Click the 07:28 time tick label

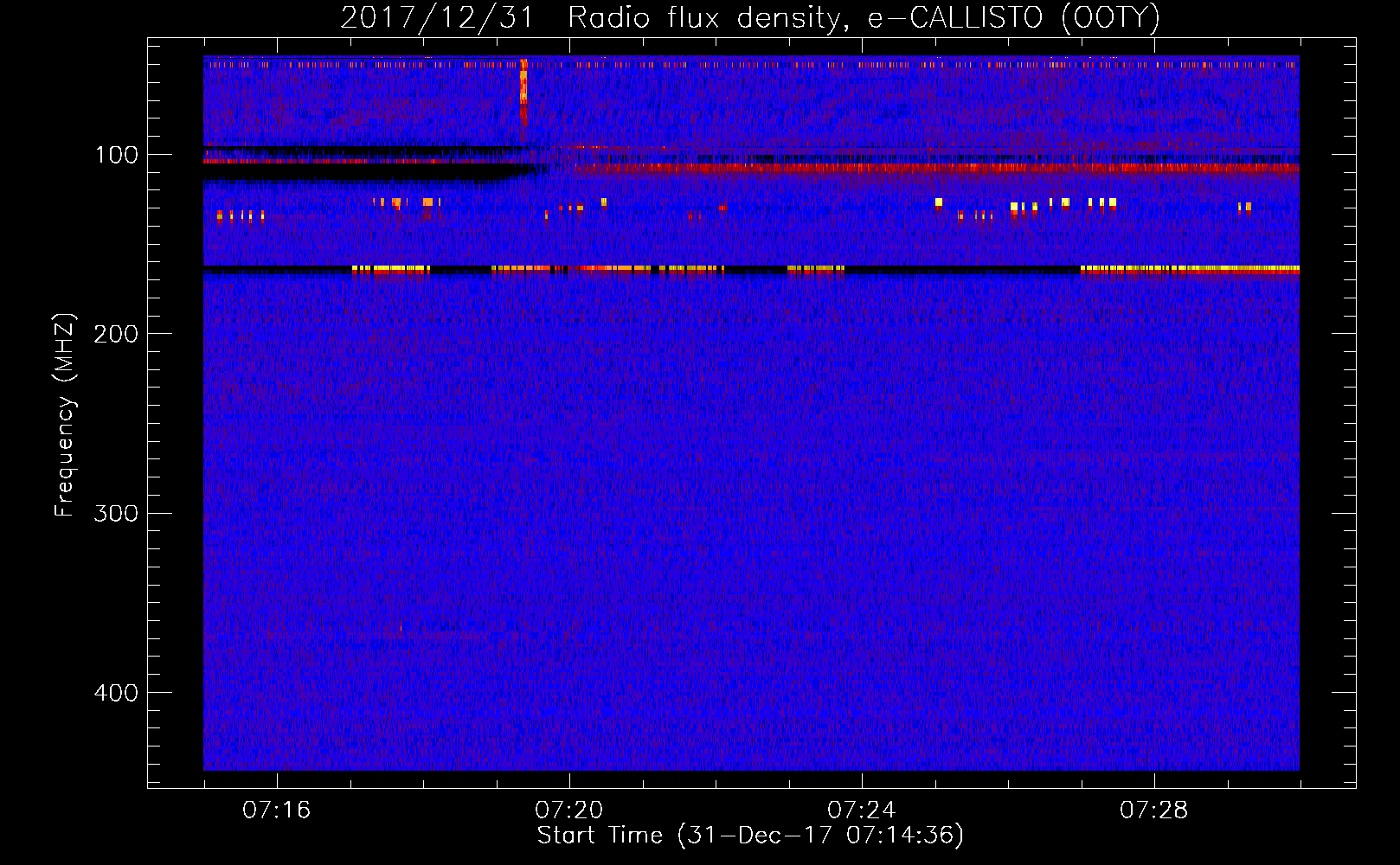point(1154,810)
